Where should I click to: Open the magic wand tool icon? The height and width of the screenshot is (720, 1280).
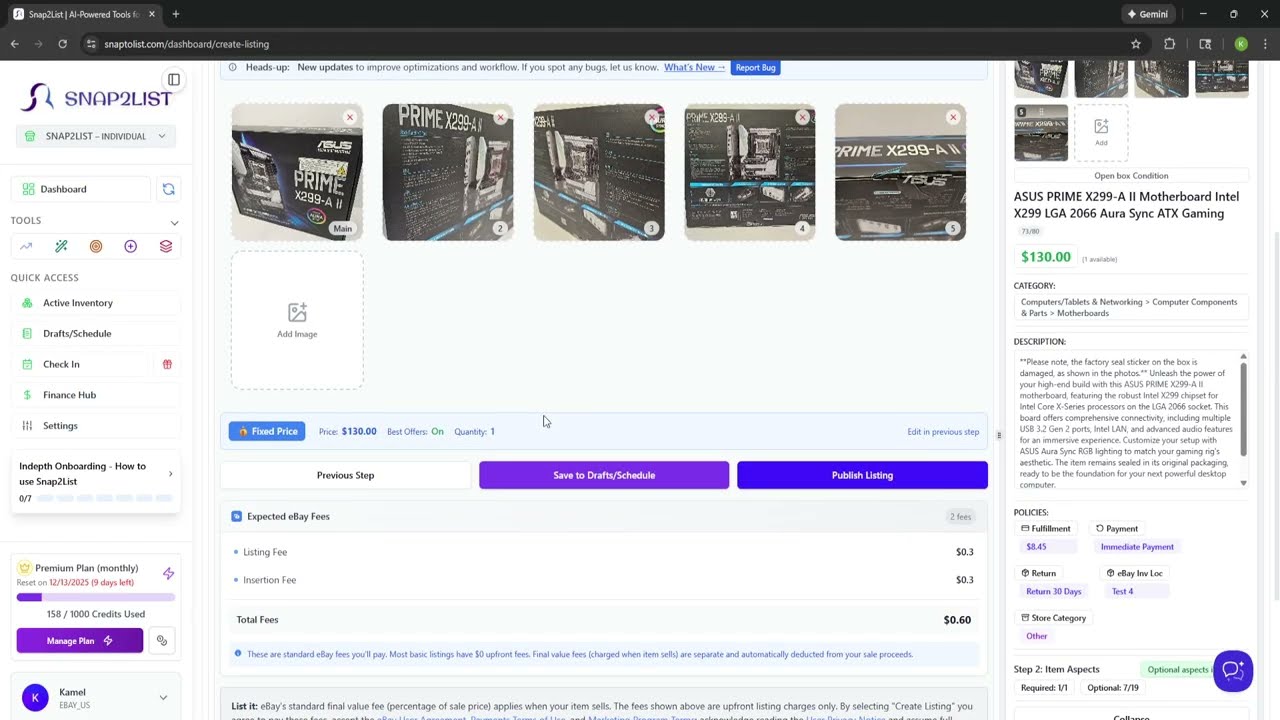point(61,246)
